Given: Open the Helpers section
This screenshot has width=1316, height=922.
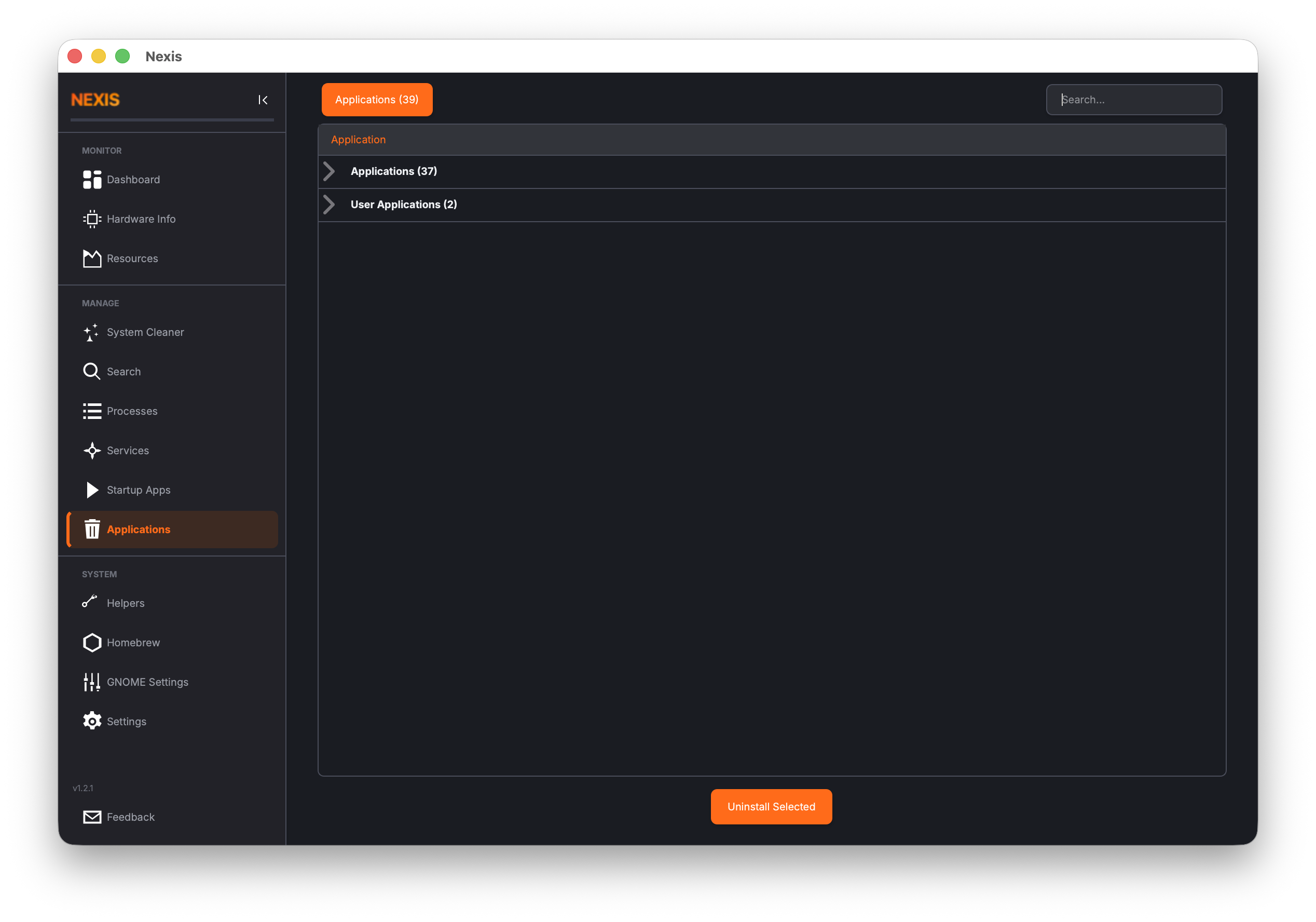Looking at the screenshot, I should point(126,603).
